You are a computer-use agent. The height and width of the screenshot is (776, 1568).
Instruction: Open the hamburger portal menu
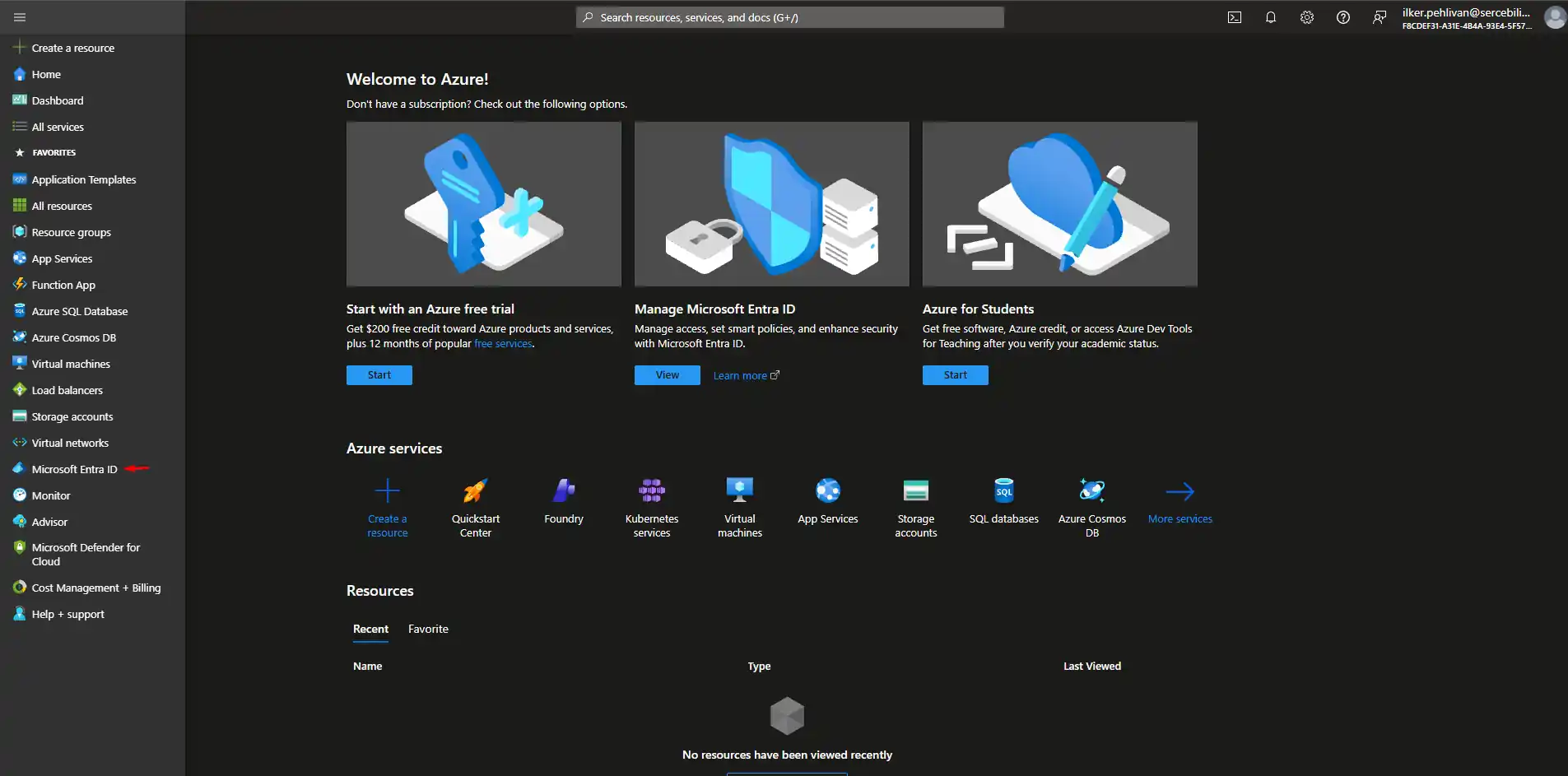[20, 17]
